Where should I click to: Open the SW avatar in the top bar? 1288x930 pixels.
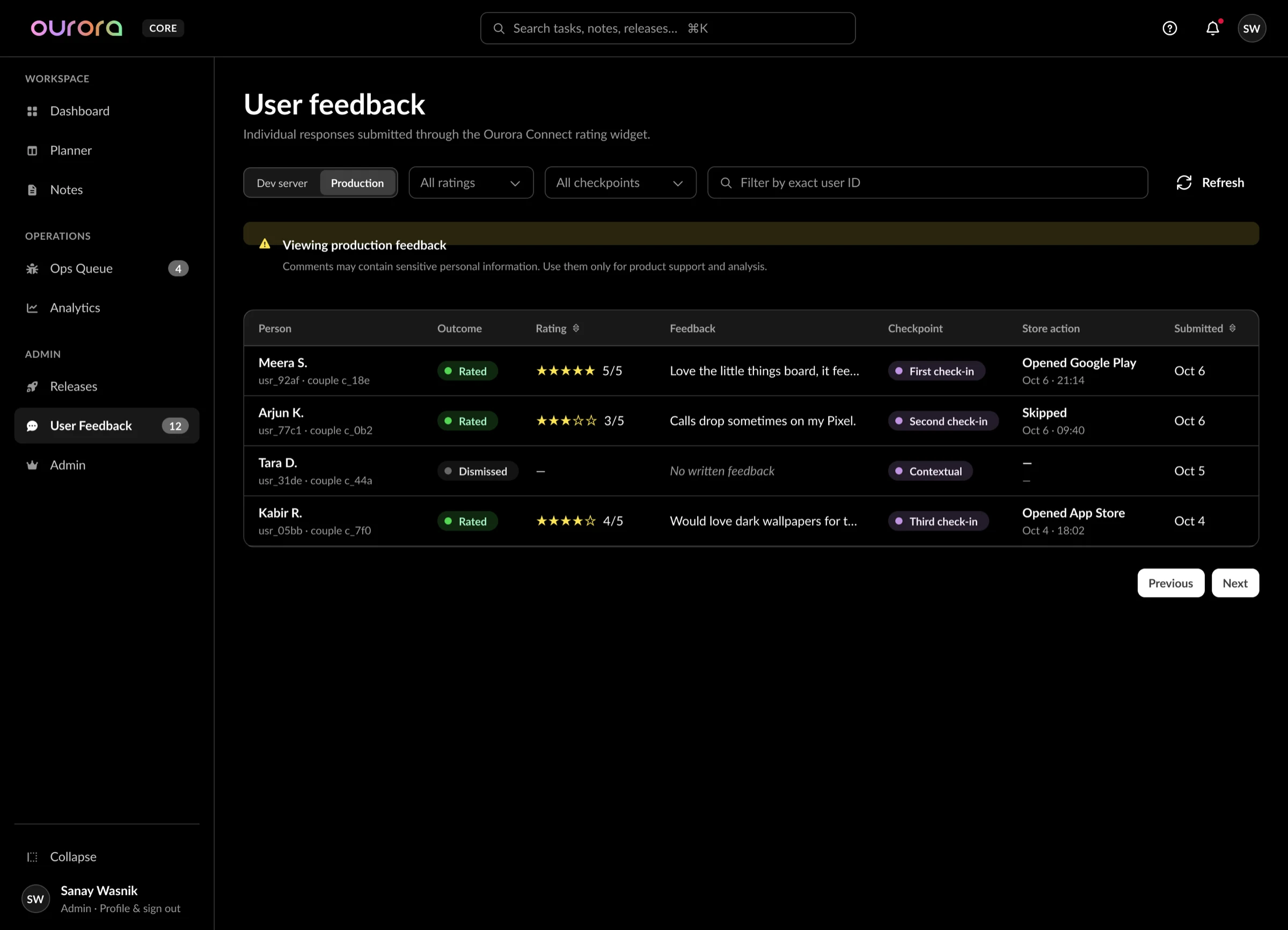(1251, 28)
